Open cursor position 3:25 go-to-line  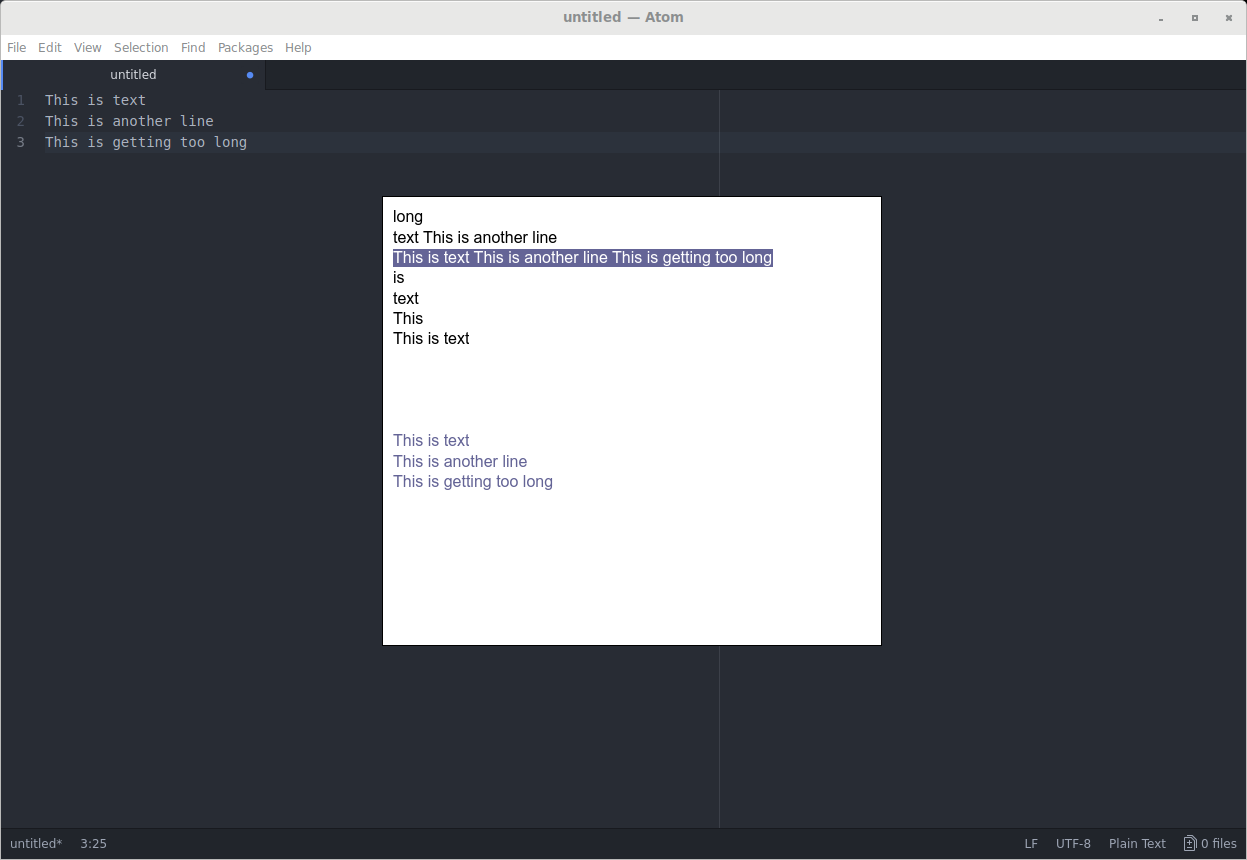[93, 844]
